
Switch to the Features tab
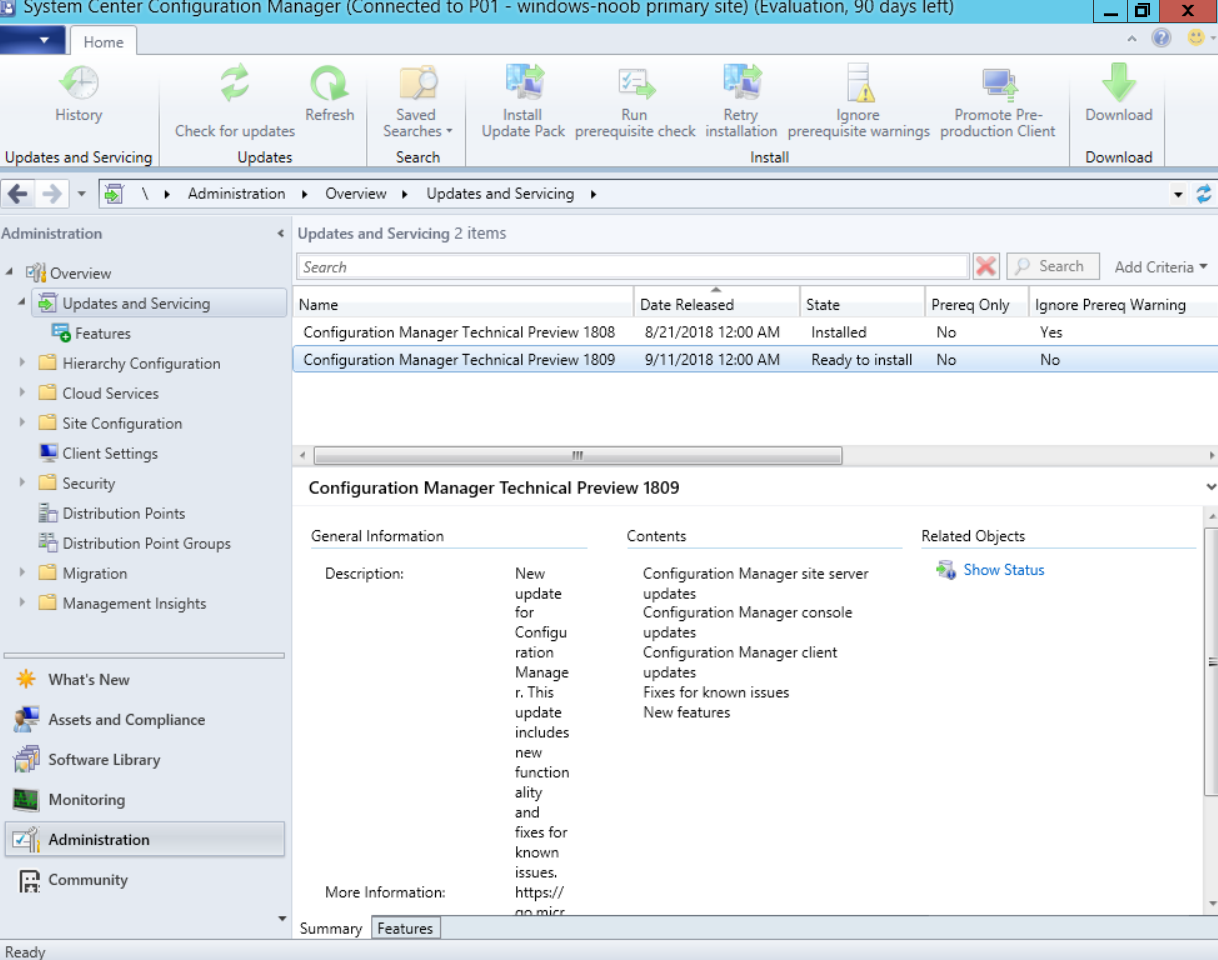click(405, 928)
